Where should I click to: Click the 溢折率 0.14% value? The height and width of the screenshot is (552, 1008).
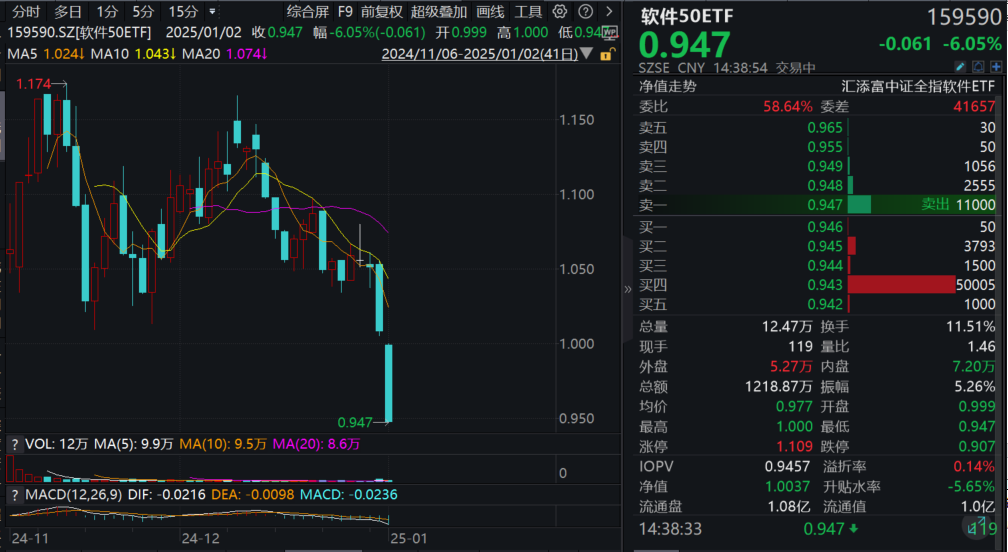(x=973, y=466)
